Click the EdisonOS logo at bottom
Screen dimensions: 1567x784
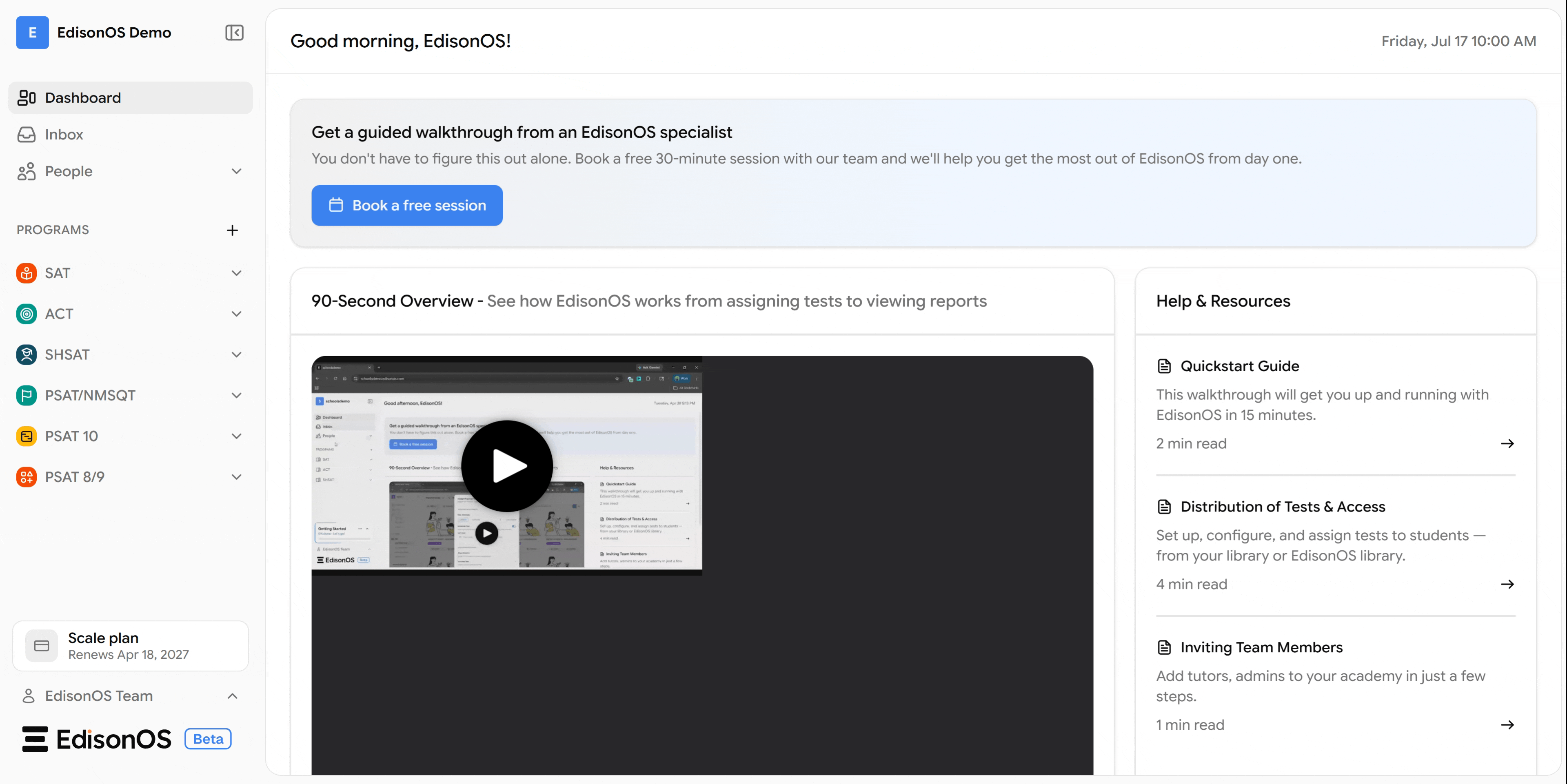click(98, 740)
